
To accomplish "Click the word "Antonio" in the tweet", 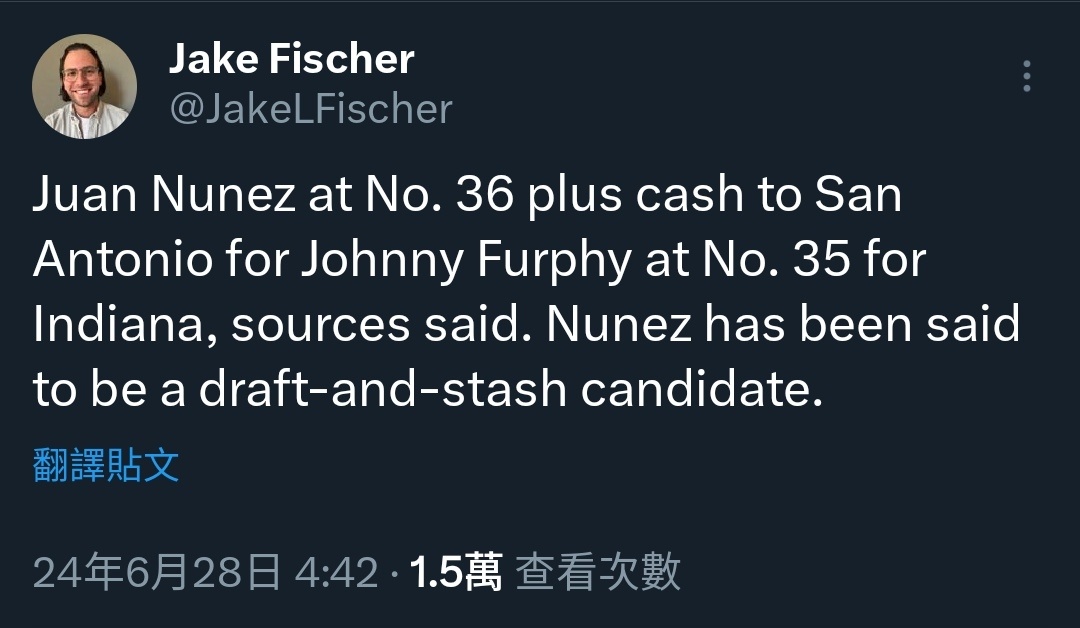I will tap(123, 261).
